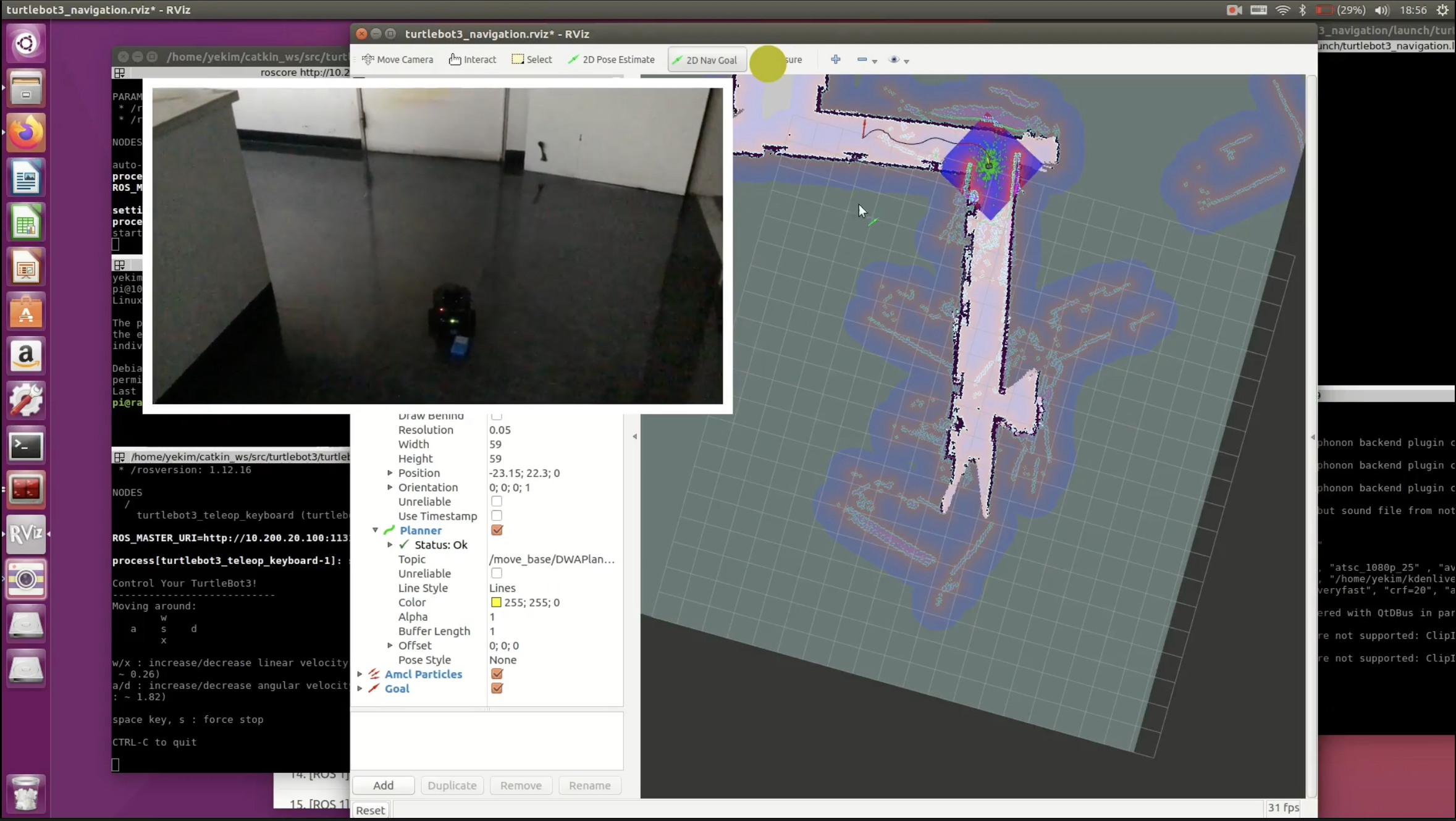Click the RViz icon in dock

26,533
